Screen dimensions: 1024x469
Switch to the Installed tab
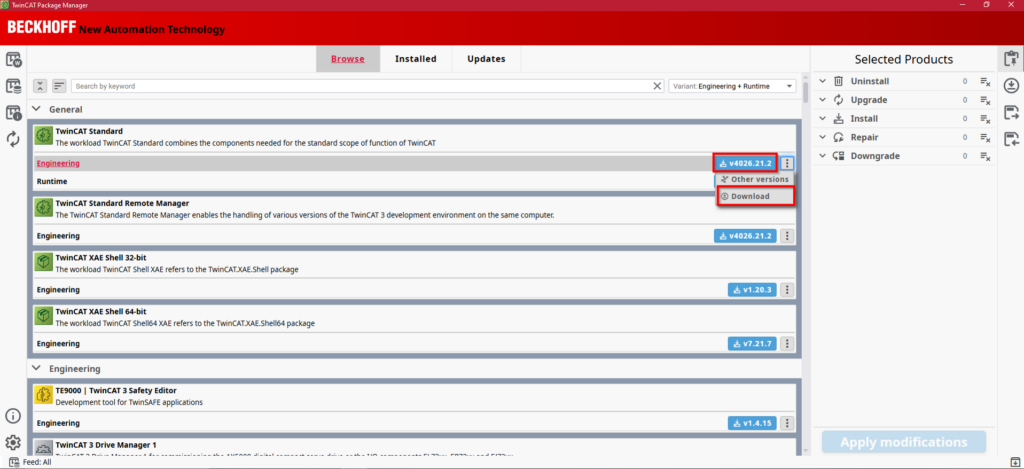(x=415, y=59)
